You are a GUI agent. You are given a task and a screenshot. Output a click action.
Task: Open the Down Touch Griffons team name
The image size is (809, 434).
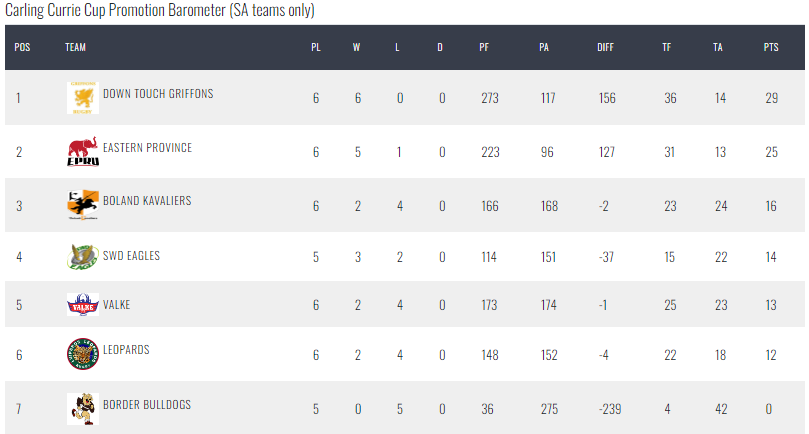(x=158, y=93)
